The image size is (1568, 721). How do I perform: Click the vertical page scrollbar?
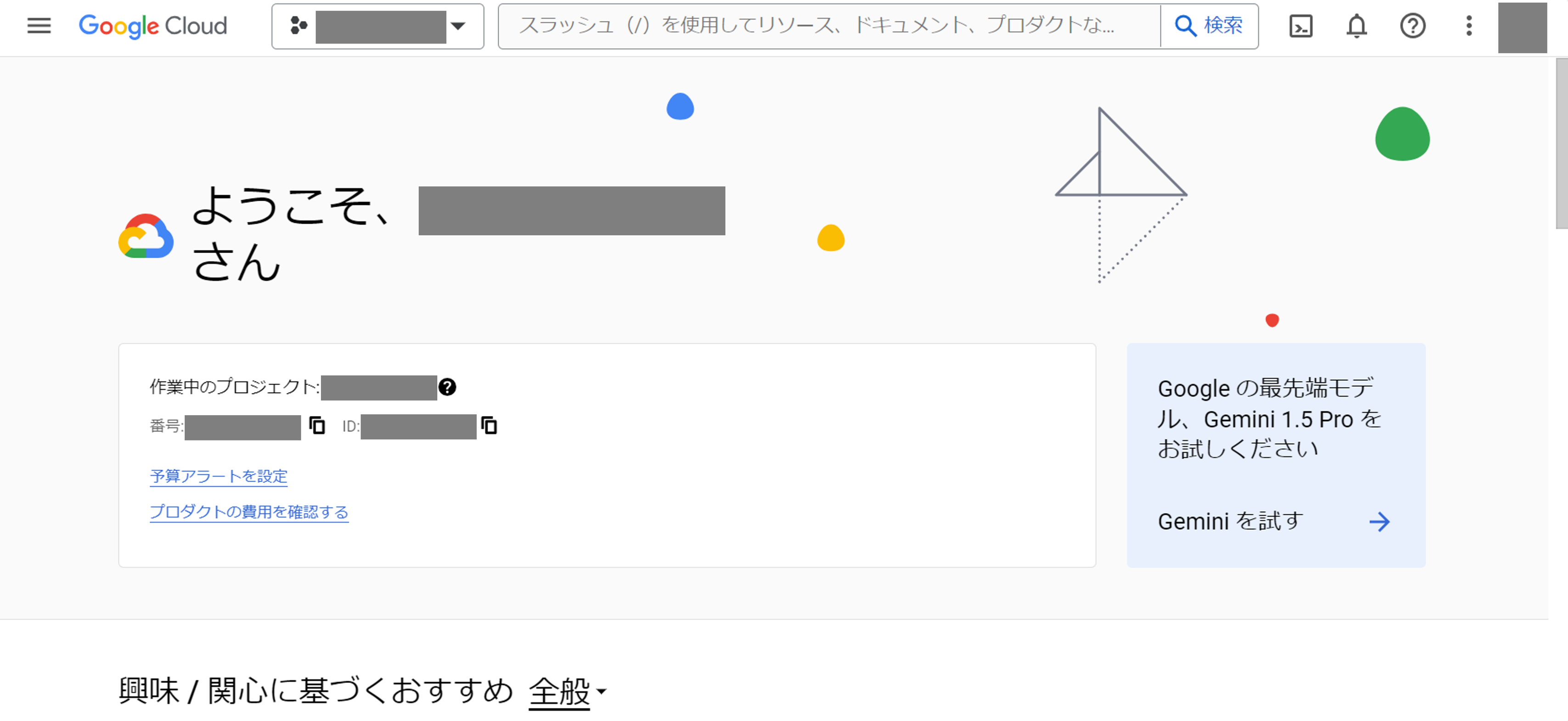(1561, 144)
